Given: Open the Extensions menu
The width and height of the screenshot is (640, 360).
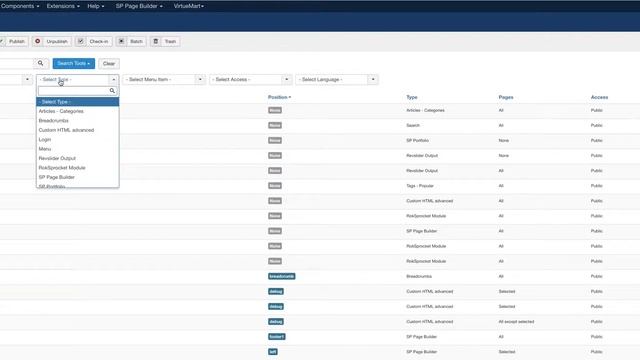Looking at the screenshot, I should [x=63, y=6].
